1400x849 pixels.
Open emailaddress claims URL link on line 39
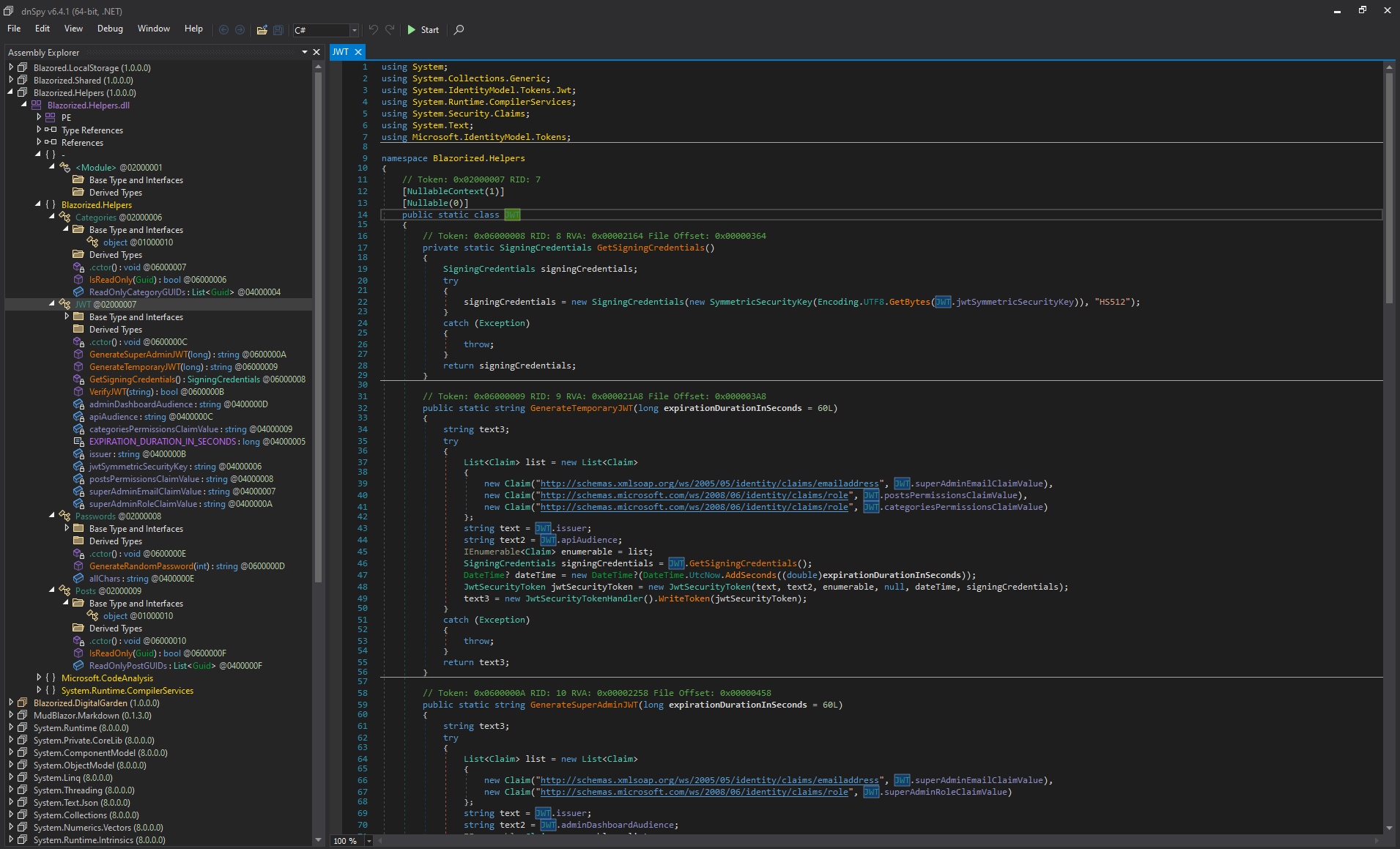coord(709,483)
